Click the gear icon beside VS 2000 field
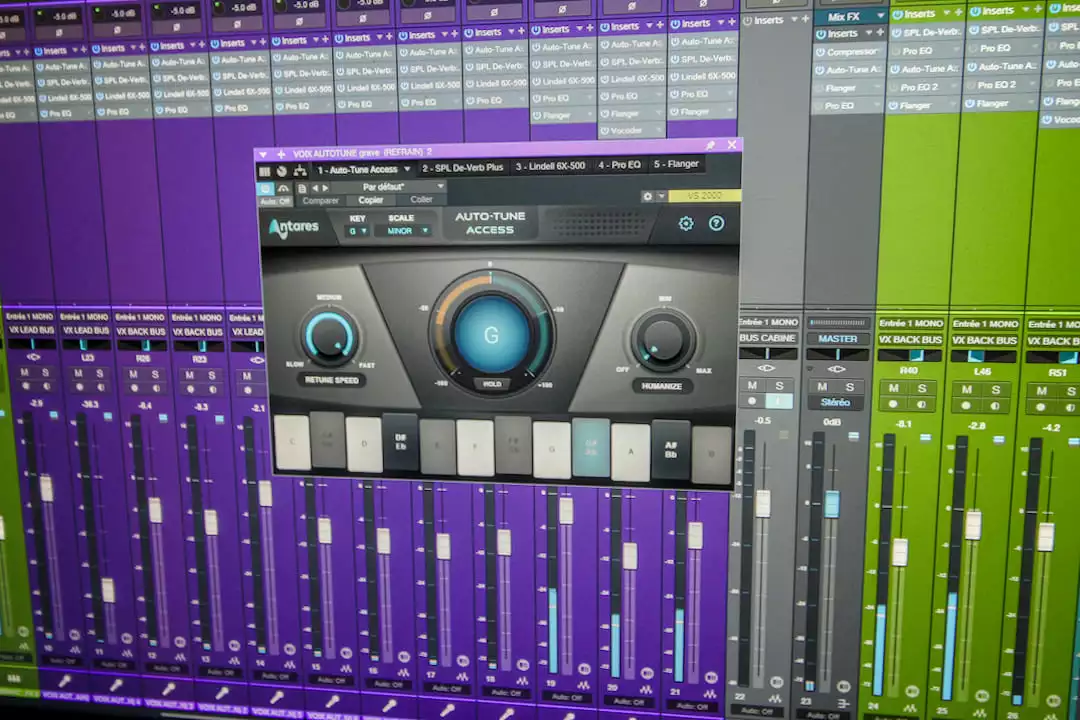 647,196
